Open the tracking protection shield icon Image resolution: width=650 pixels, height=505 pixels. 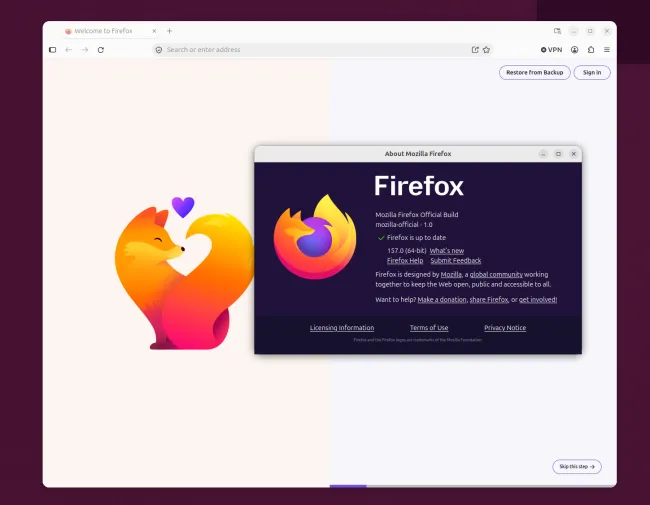coord(159,50)
